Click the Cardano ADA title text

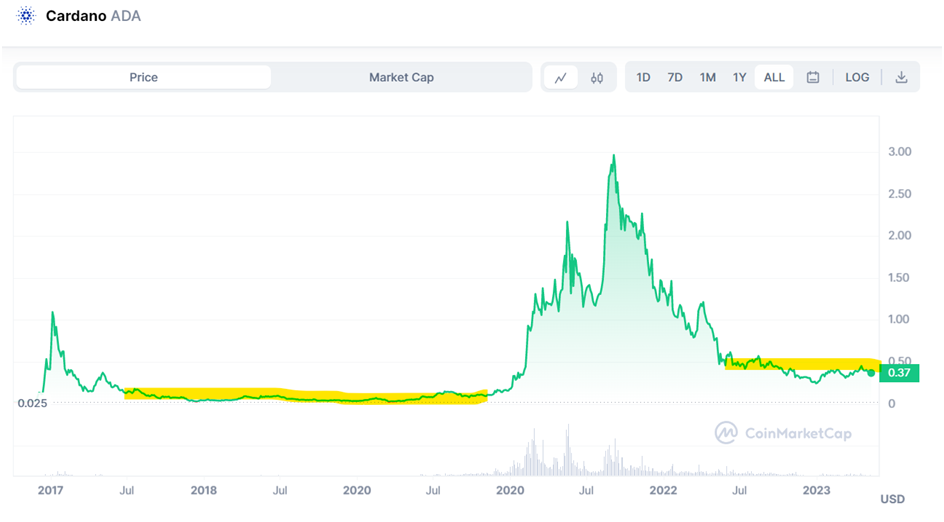(93, 16)
